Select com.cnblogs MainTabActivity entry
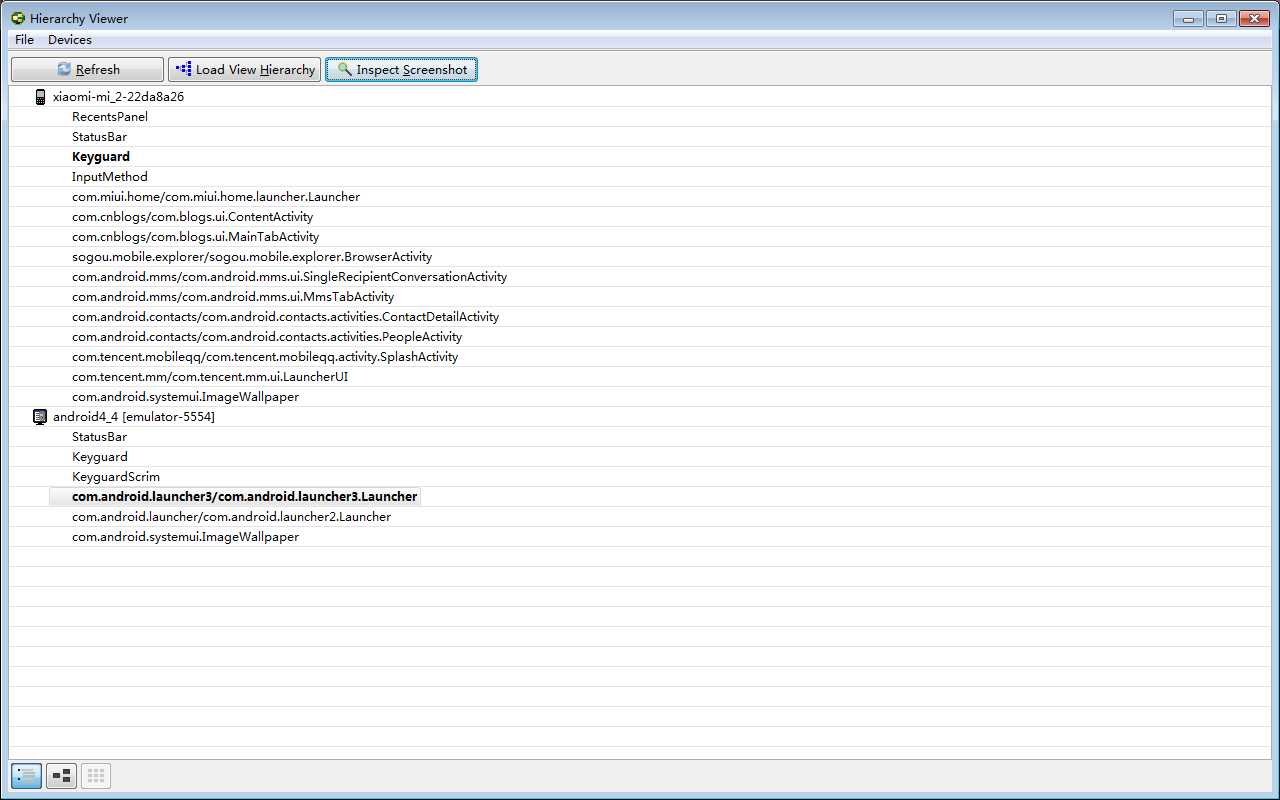Screen dimensions: 1280x800 pos(195,237)
